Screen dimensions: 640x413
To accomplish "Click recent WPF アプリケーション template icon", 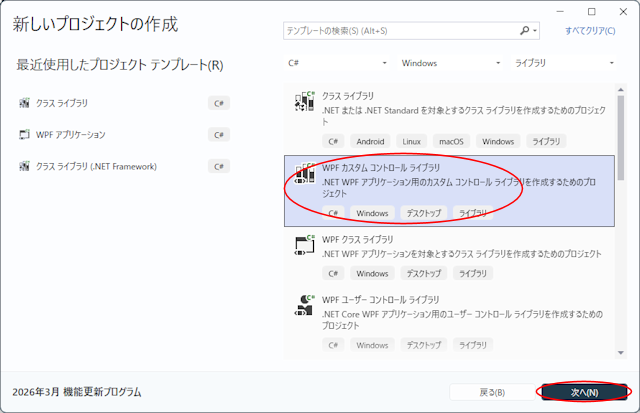I will [25, 134].
